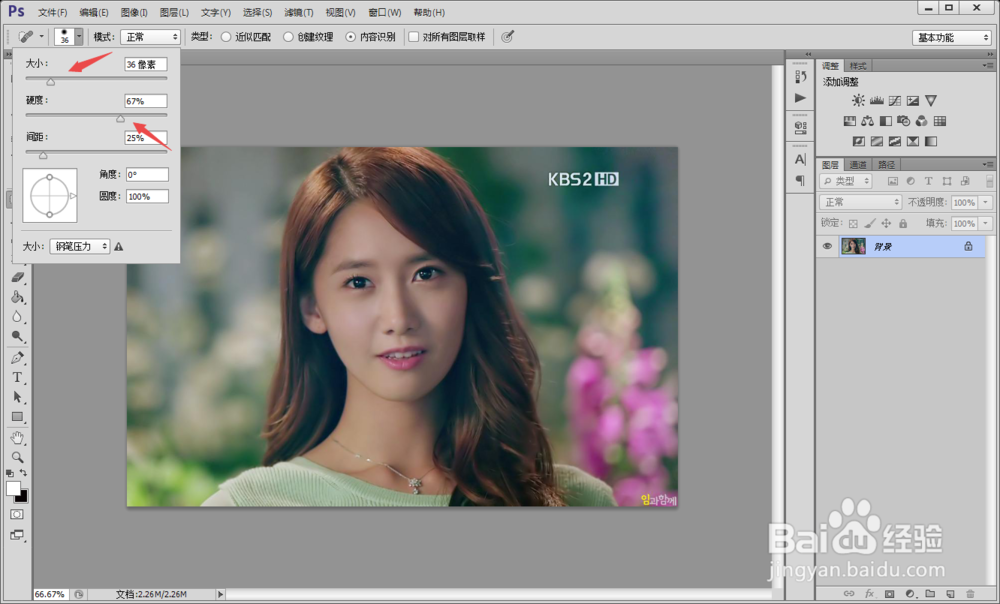Click the 硬度 hardness slider handle
The image size is (1000, 604).
(x=120, y=118)
